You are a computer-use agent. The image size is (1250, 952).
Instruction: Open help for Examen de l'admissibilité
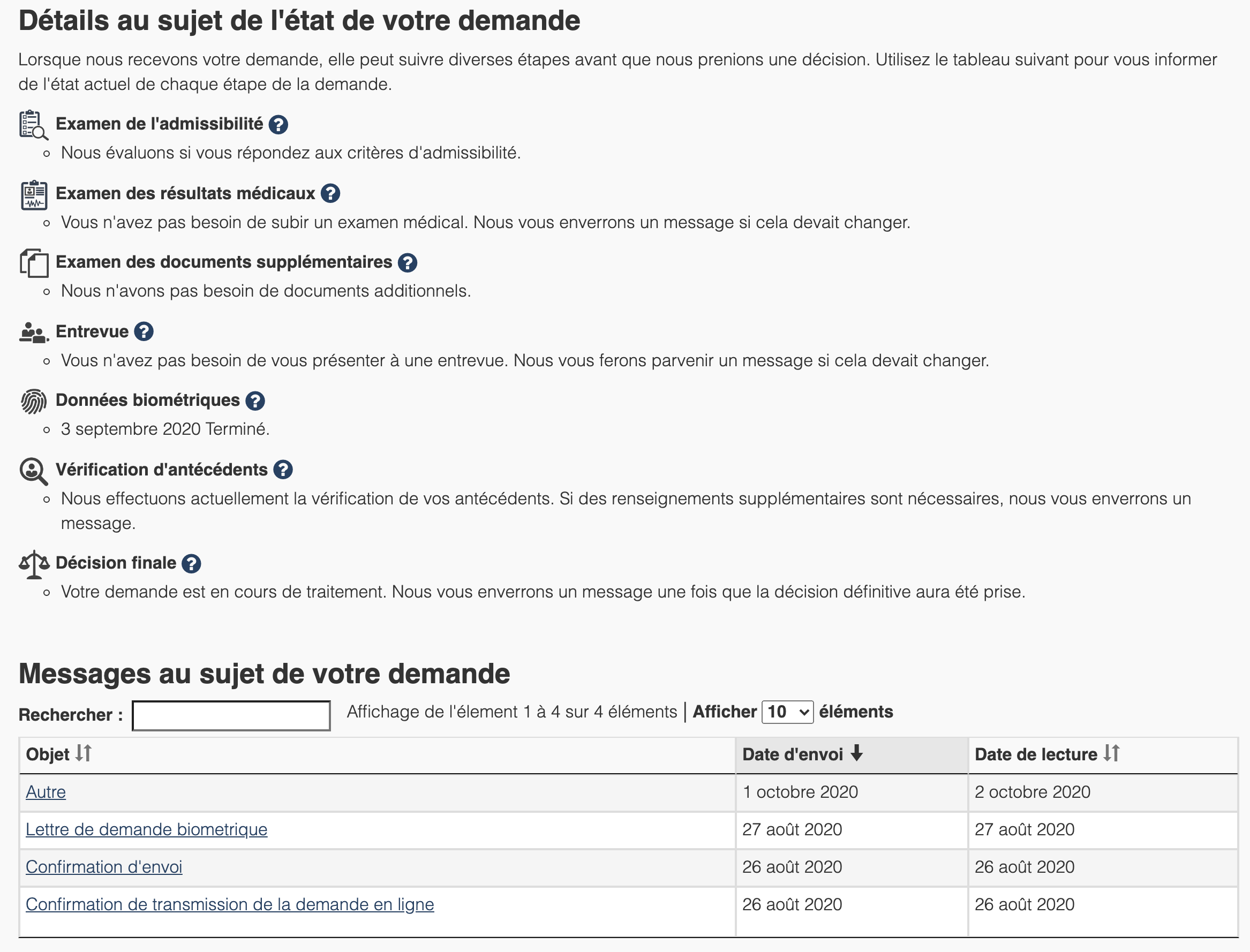[x=277, y=125]
